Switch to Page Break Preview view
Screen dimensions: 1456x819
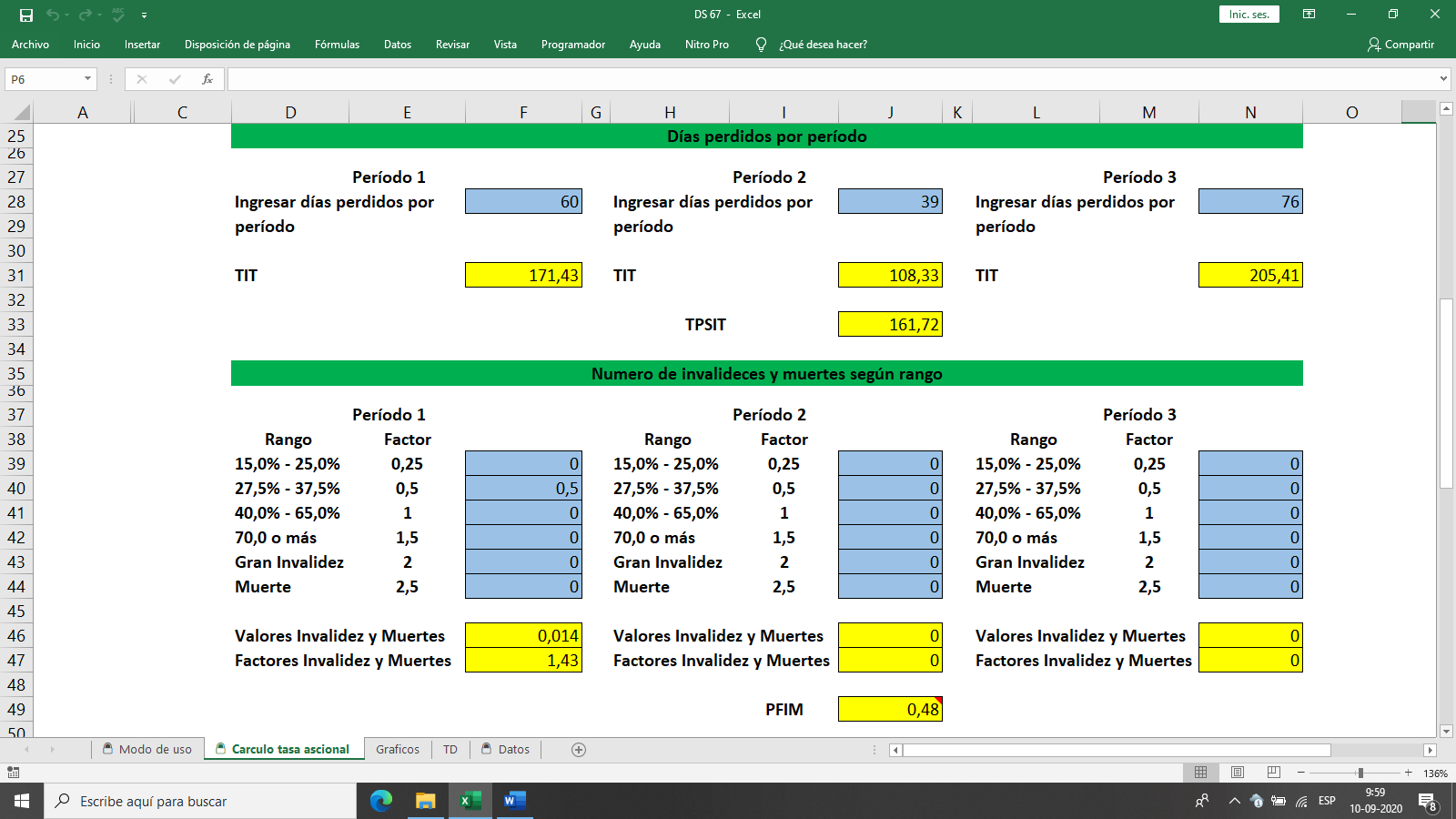(1274, 773)
